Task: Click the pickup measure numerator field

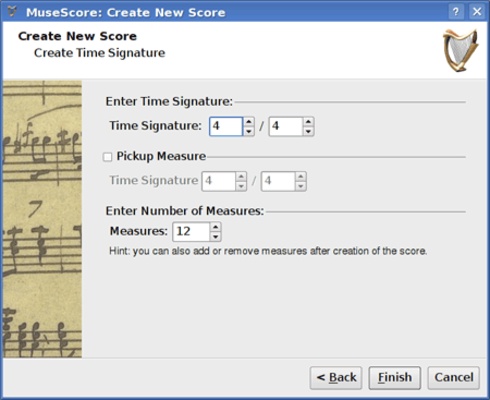Action: [x=218, y=181]
